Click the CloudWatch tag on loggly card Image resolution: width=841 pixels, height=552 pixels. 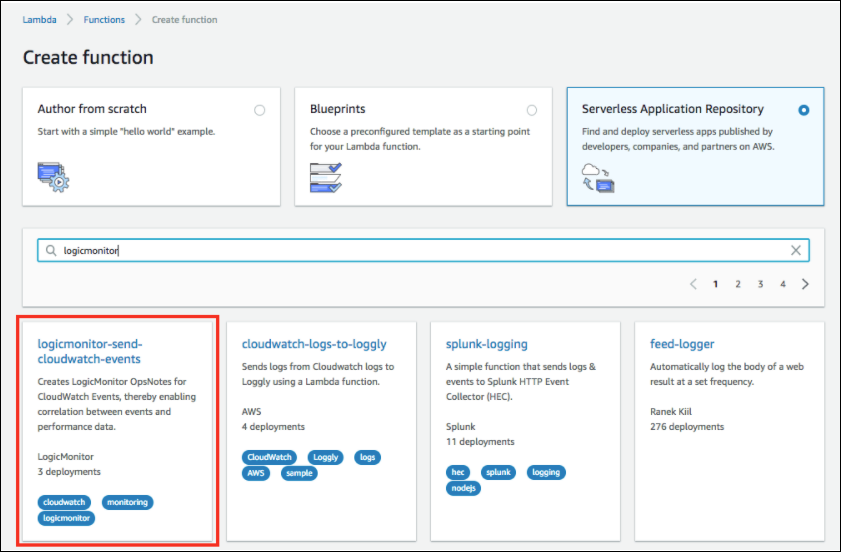(269, 457)
